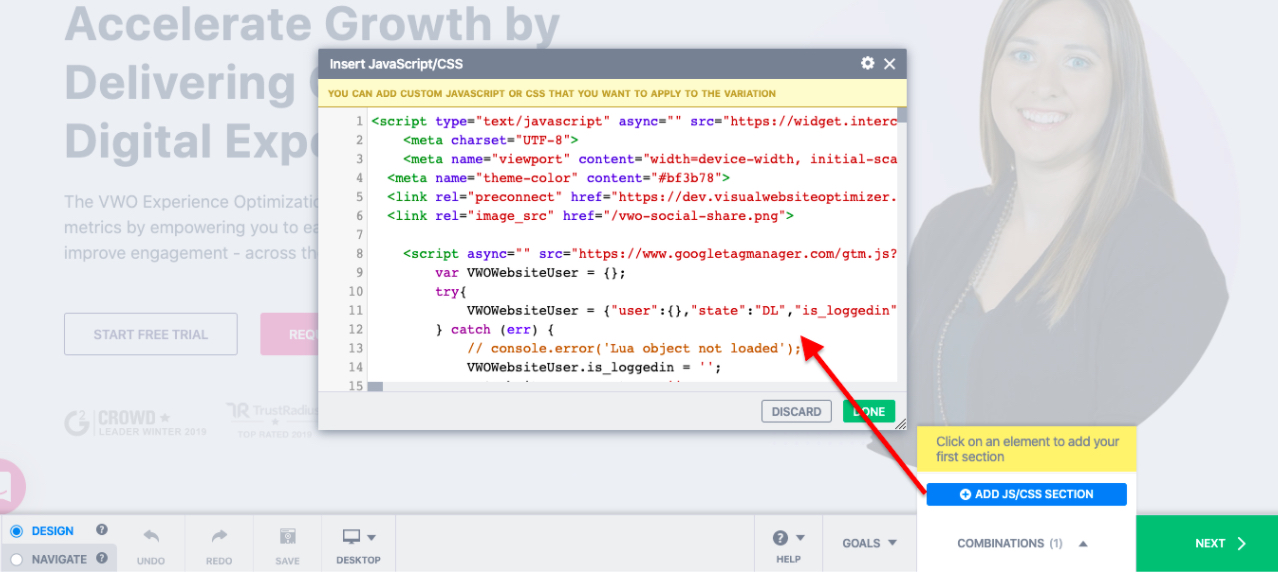Click ADD JS/CSS SECTION button

(x=1026, y=494)
